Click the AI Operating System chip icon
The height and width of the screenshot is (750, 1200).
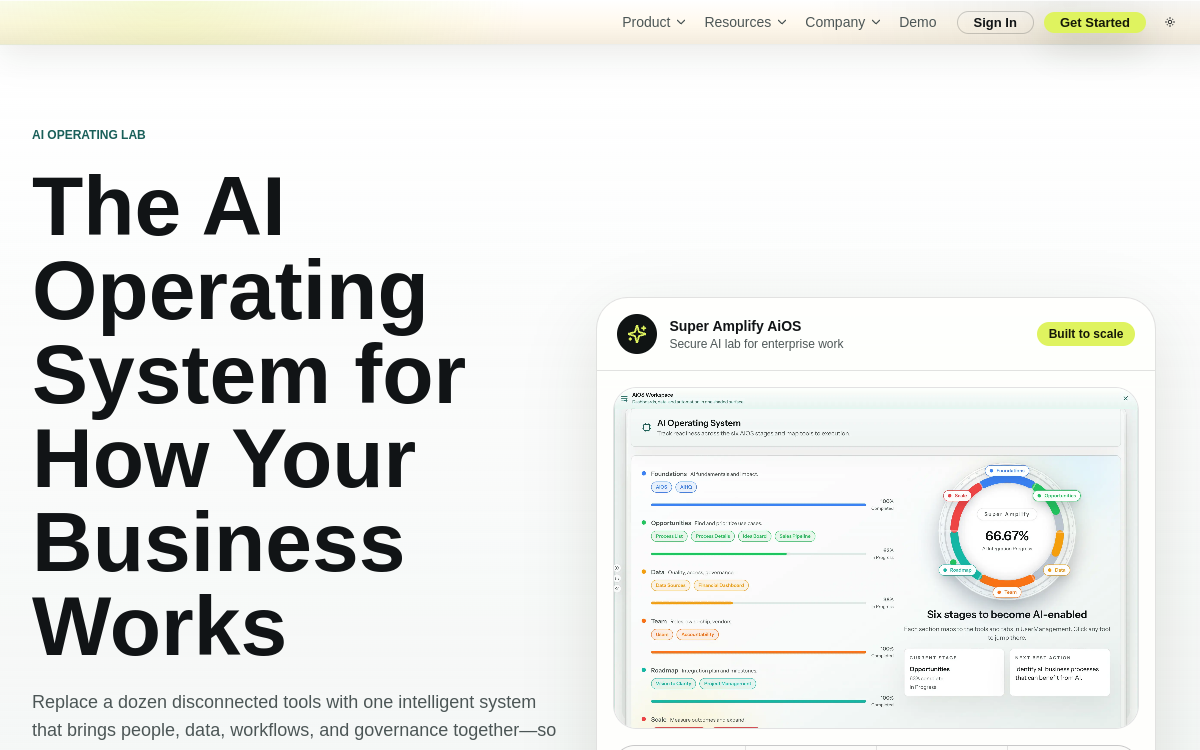click(x=646, y=427)
